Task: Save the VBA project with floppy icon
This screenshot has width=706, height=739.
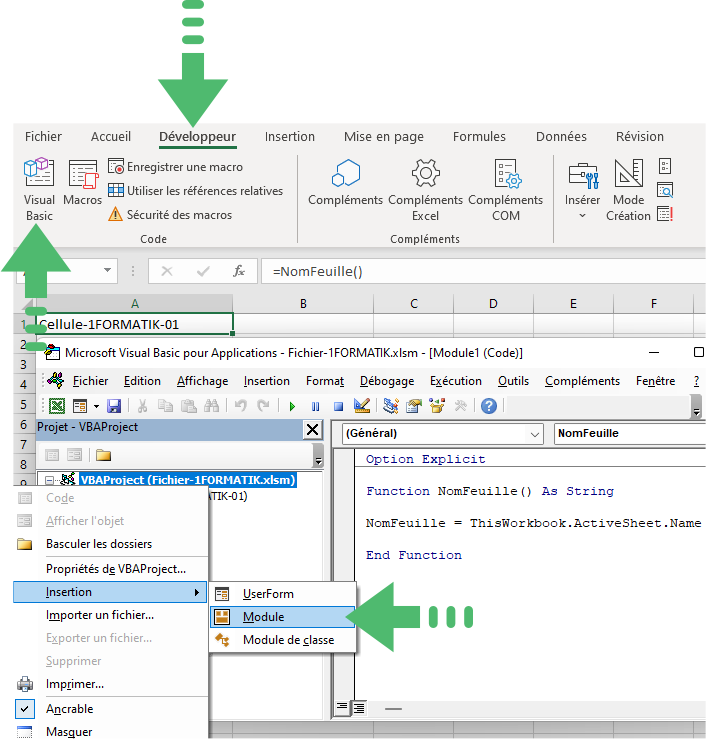Action: click(x=114, y=406)
